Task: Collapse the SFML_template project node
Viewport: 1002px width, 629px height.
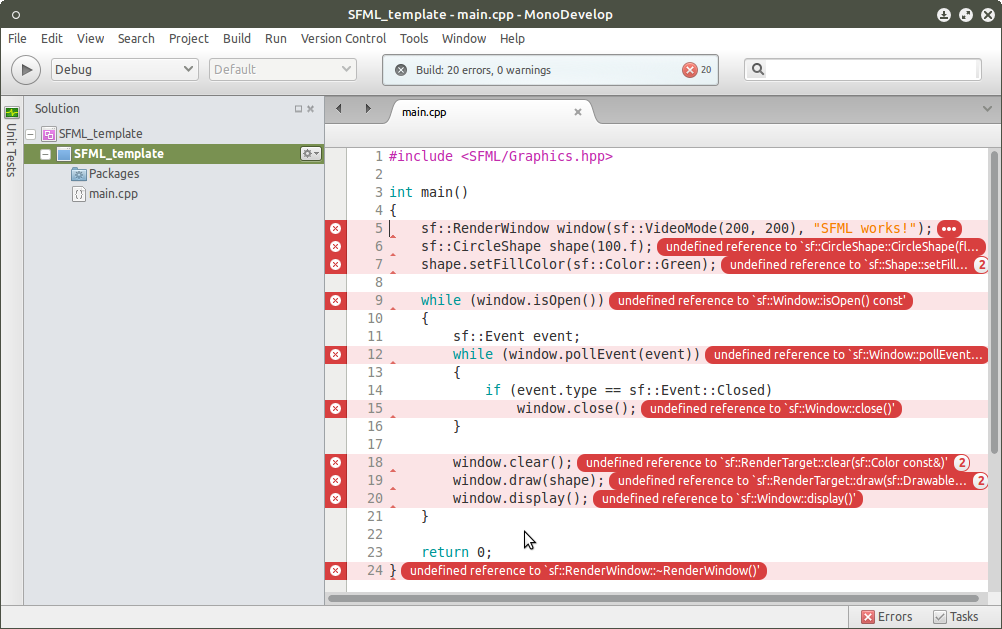Action: point(45,154)
